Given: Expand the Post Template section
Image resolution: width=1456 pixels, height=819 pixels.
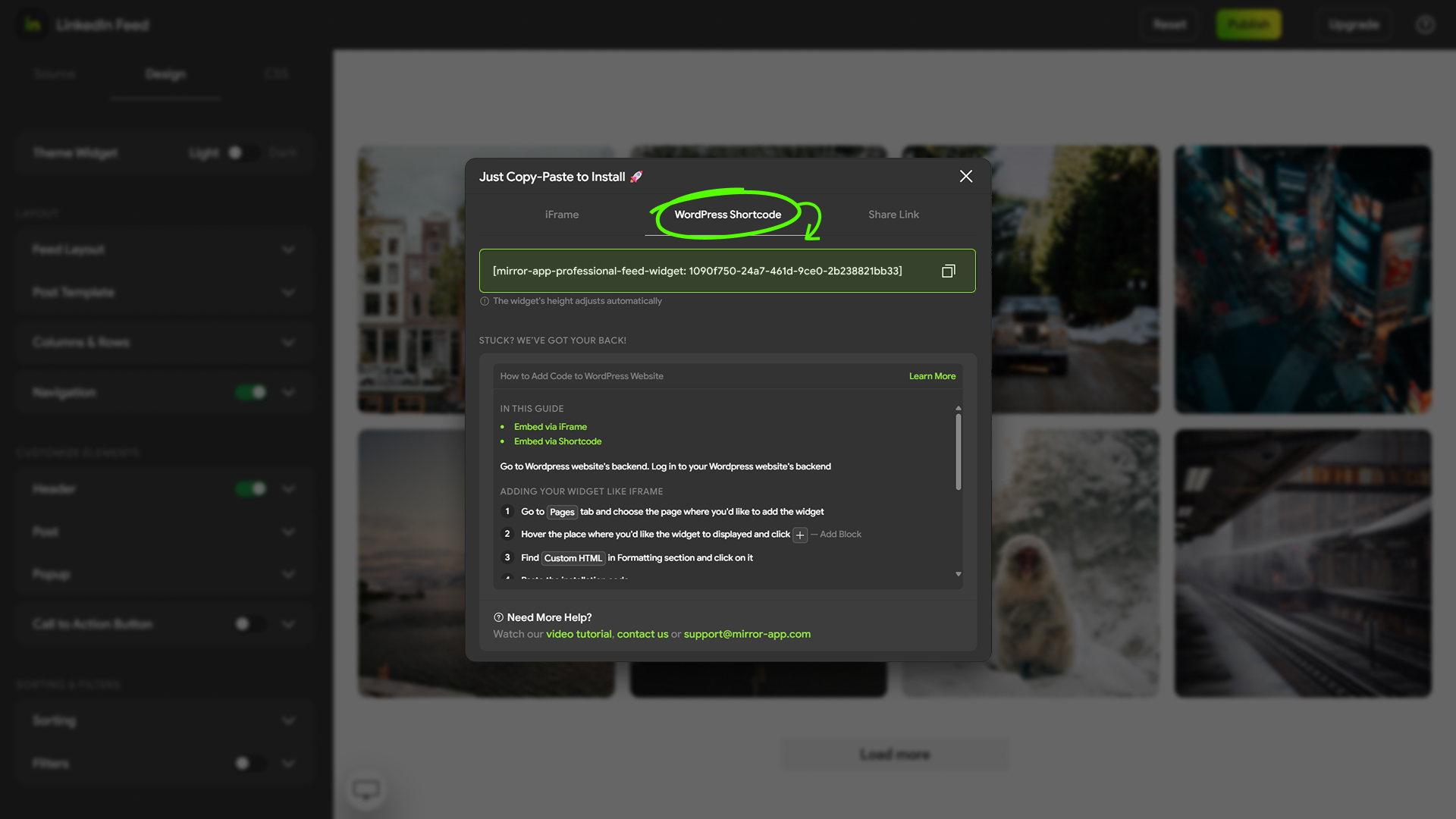Looking at the screenshot, I should pos(288,292).
